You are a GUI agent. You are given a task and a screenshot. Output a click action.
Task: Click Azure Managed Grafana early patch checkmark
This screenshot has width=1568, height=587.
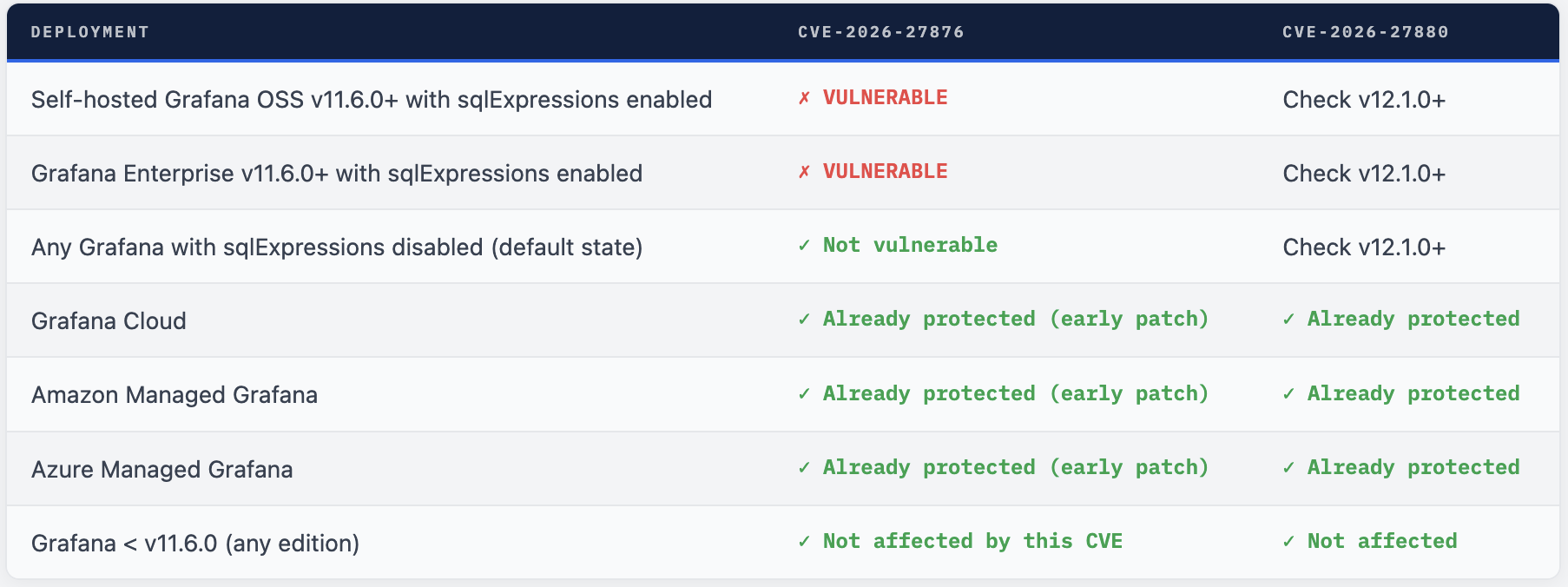[804, 468]
